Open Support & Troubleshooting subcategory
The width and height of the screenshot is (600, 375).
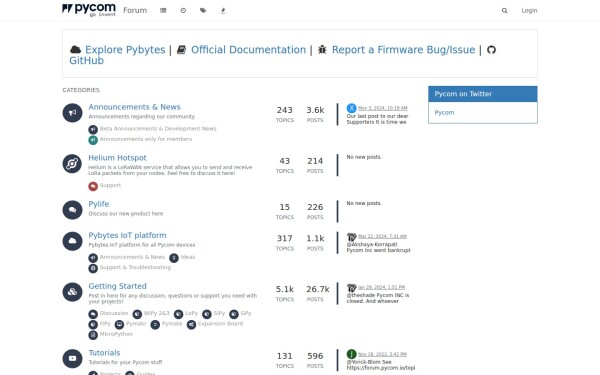pyautogui.click(x=135, y=267)
